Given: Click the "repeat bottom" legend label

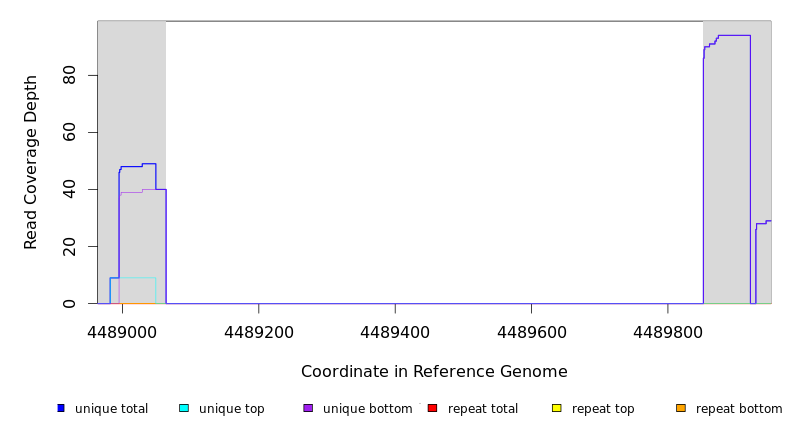Looking at the screenshot, I should coord(739,409).
